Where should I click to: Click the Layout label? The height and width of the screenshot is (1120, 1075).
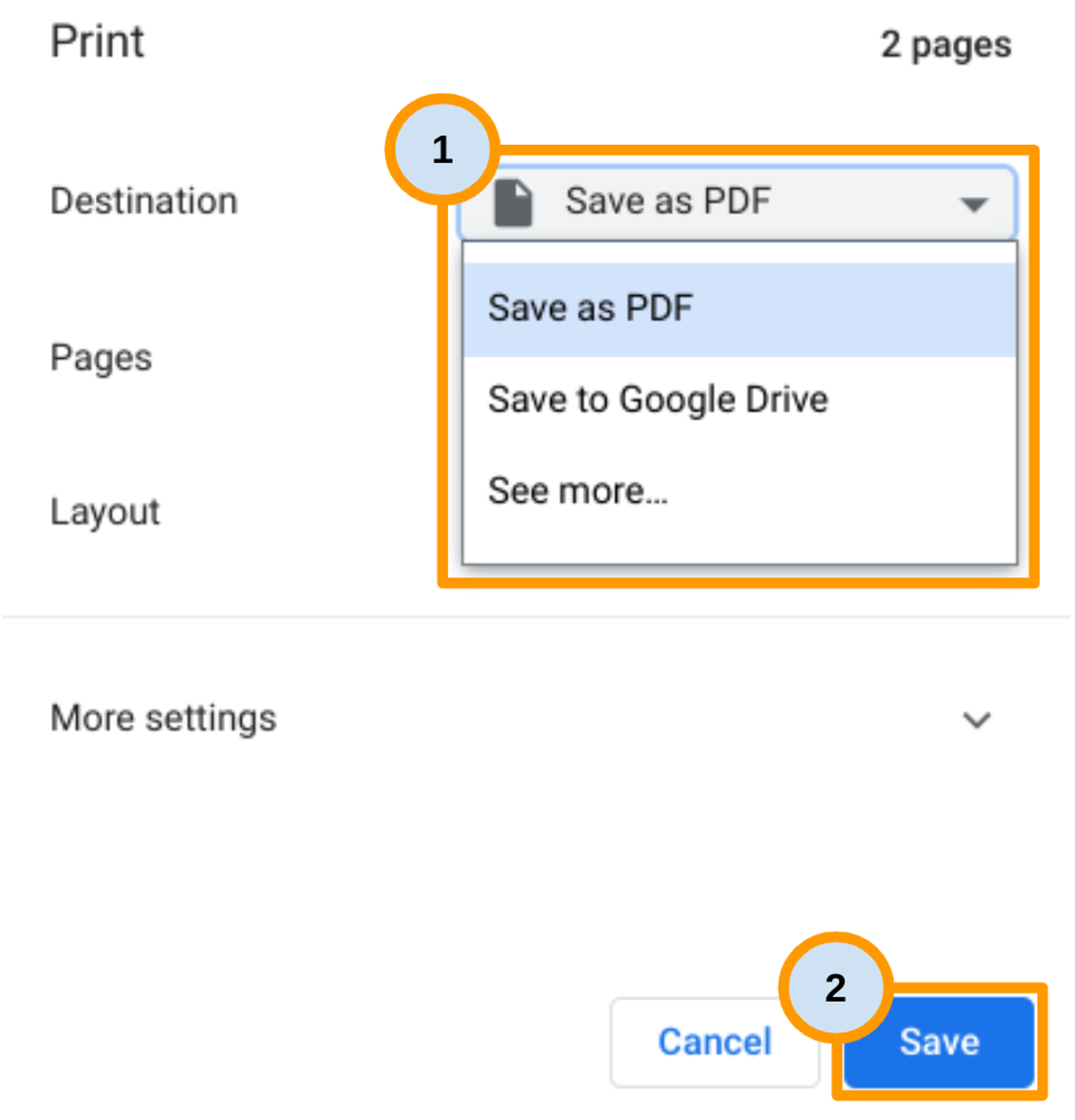click(x=105, y=511)
